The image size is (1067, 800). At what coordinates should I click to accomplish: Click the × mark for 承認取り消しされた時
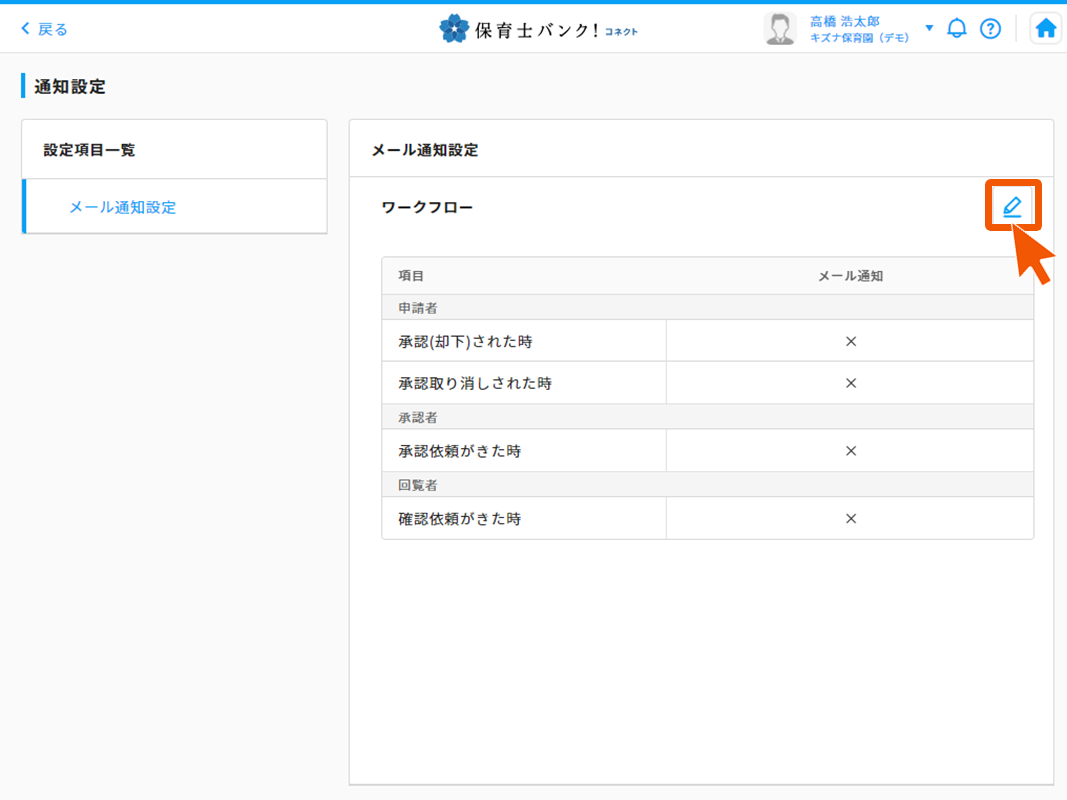pos(851,383)
